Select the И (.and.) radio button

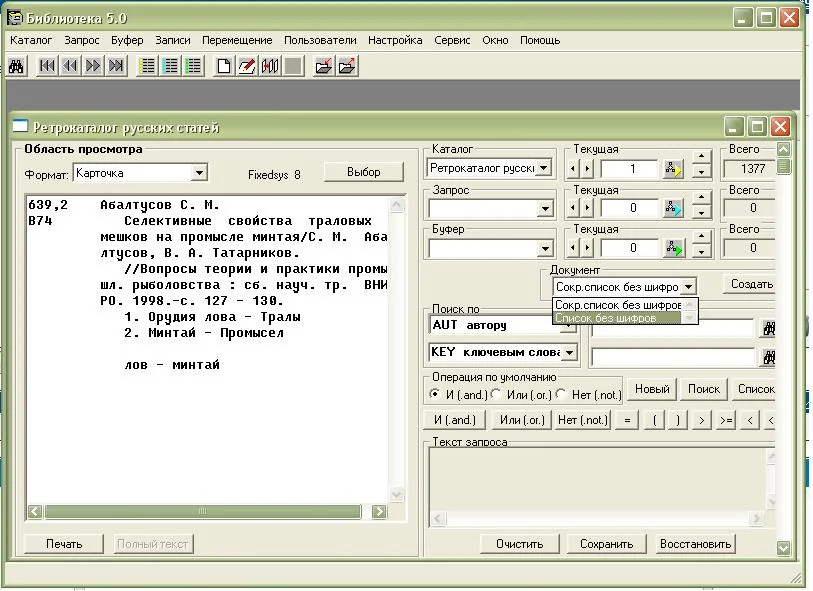point(434,394)
